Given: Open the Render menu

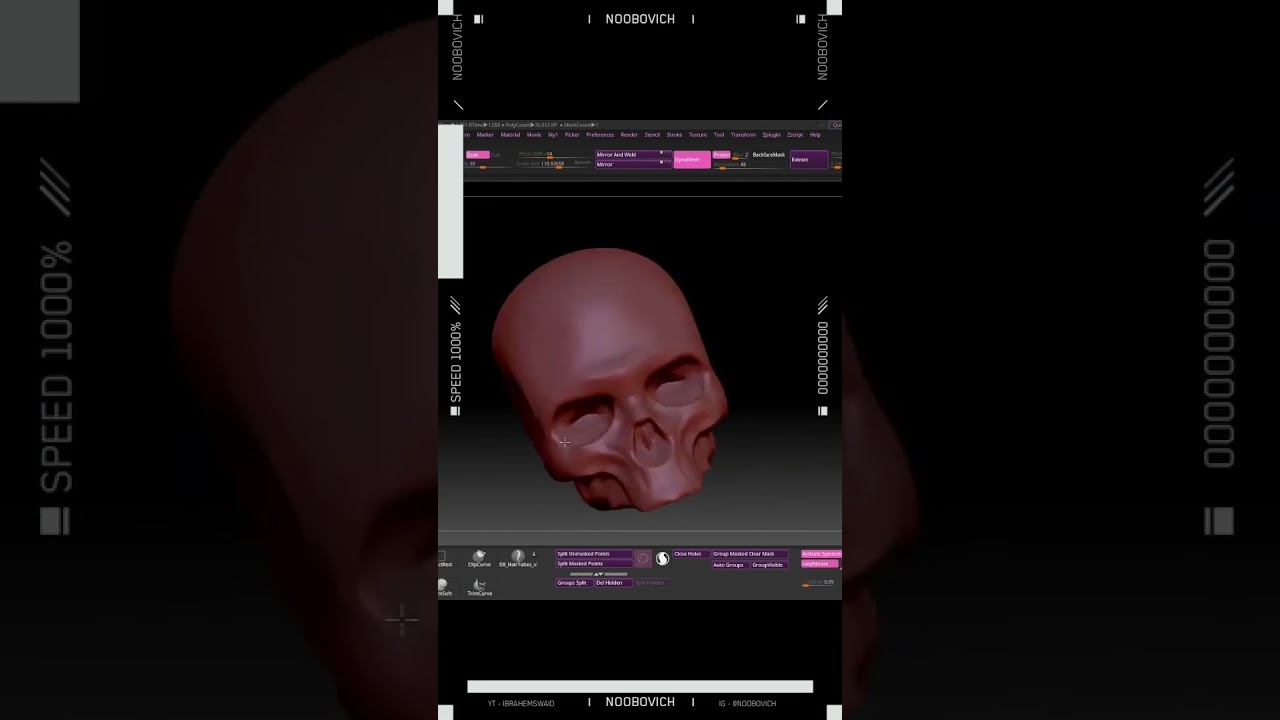Looking at the screenshot, I should (629, 135).
